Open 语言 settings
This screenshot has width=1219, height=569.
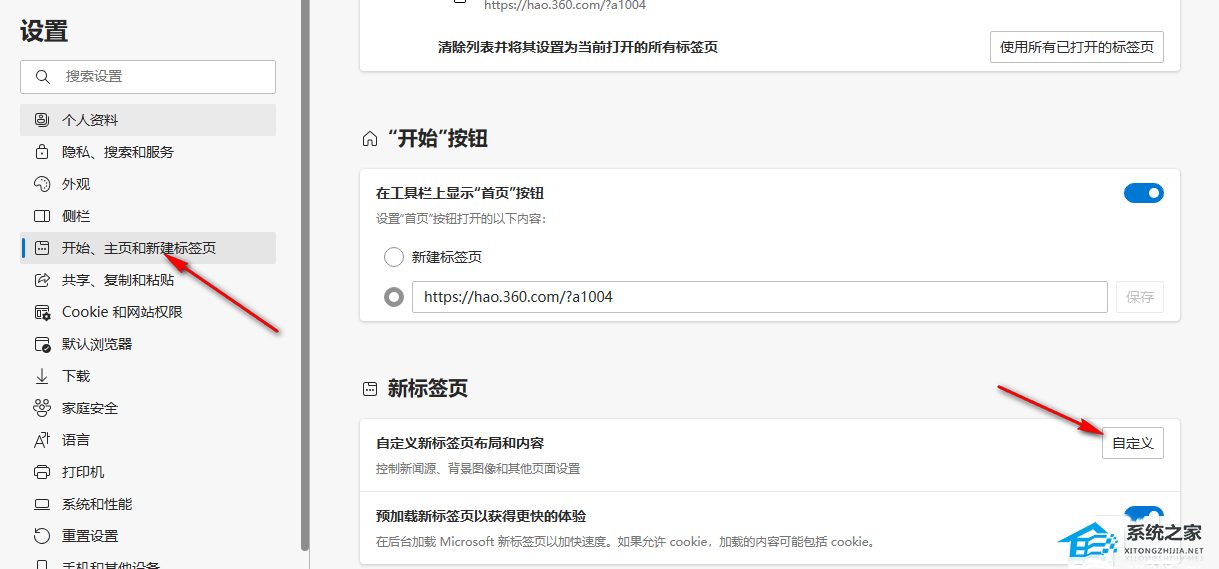coord(148,440)
